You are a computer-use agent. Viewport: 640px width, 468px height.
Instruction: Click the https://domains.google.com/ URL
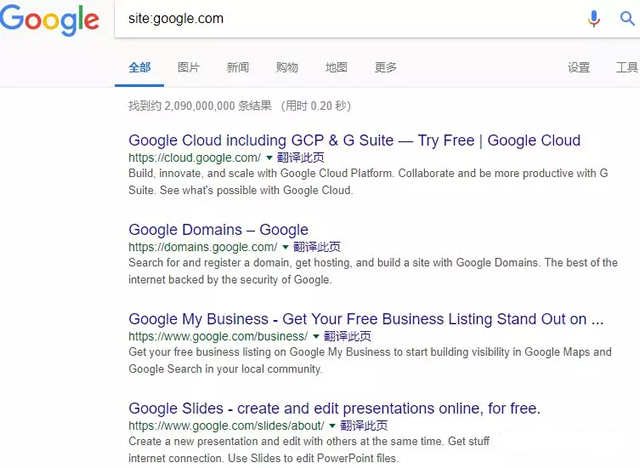click(203, 247)
